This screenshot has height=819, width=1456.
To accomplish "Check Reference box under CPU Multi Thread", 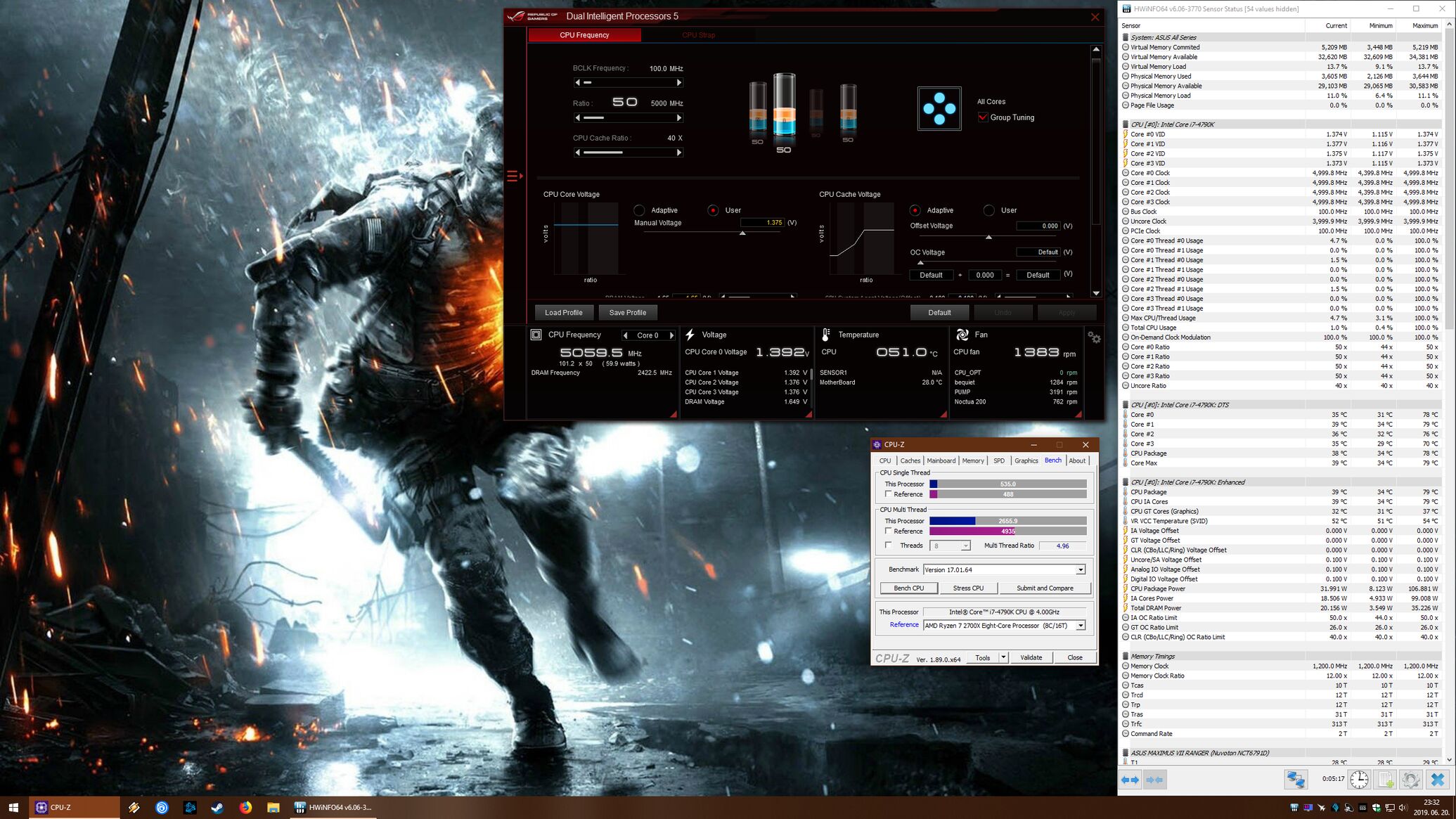I will [889, 531].
